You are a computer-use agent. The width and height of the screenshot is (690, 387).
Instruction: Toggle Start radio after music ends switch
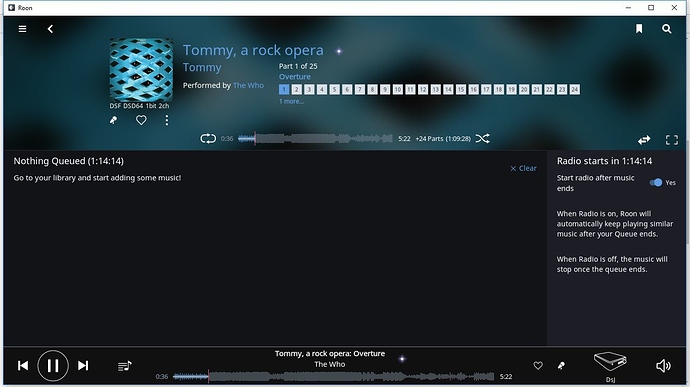(x=656, y=183)
